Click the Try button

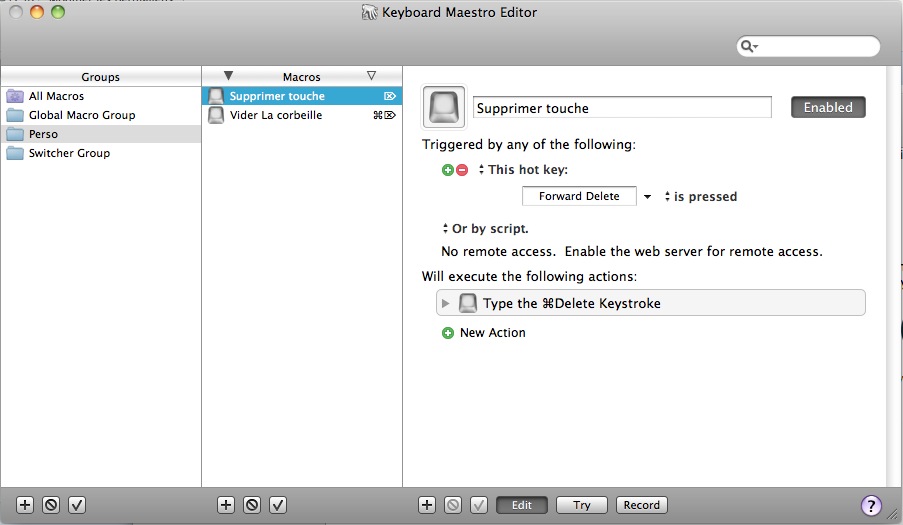pyautogui.click(x=582, y=505)
